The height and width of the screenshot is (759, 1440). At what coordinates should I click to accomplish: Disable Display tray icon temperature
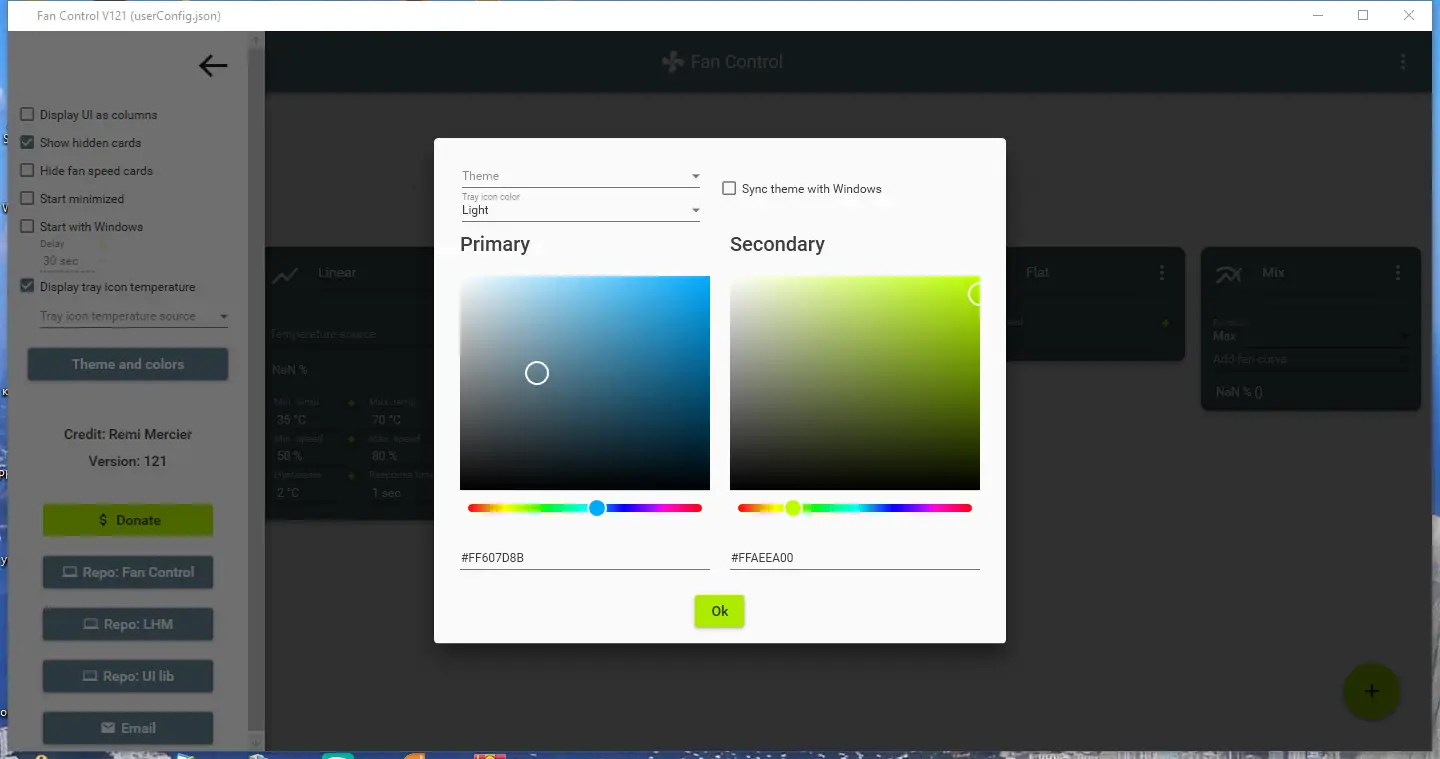(x=28, y=287)
